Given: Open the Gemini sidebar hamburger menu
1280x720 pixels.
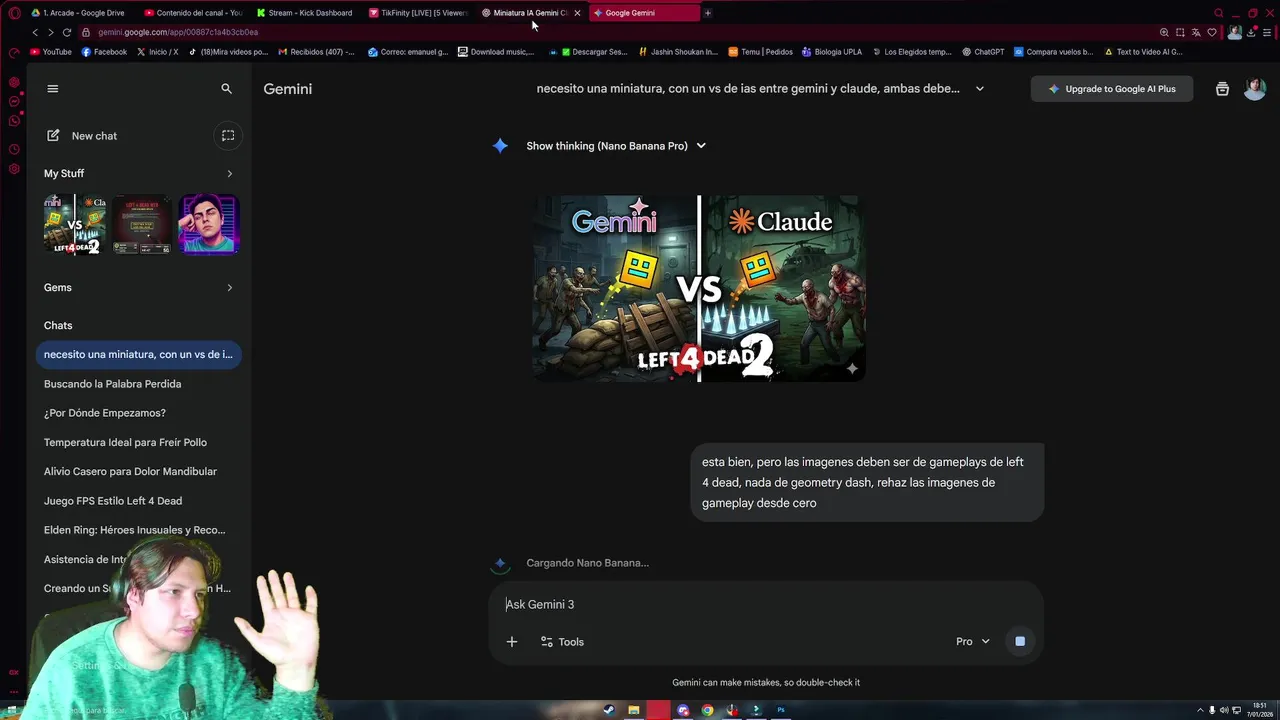Looking at the screenshot, I should coord(53,89).
